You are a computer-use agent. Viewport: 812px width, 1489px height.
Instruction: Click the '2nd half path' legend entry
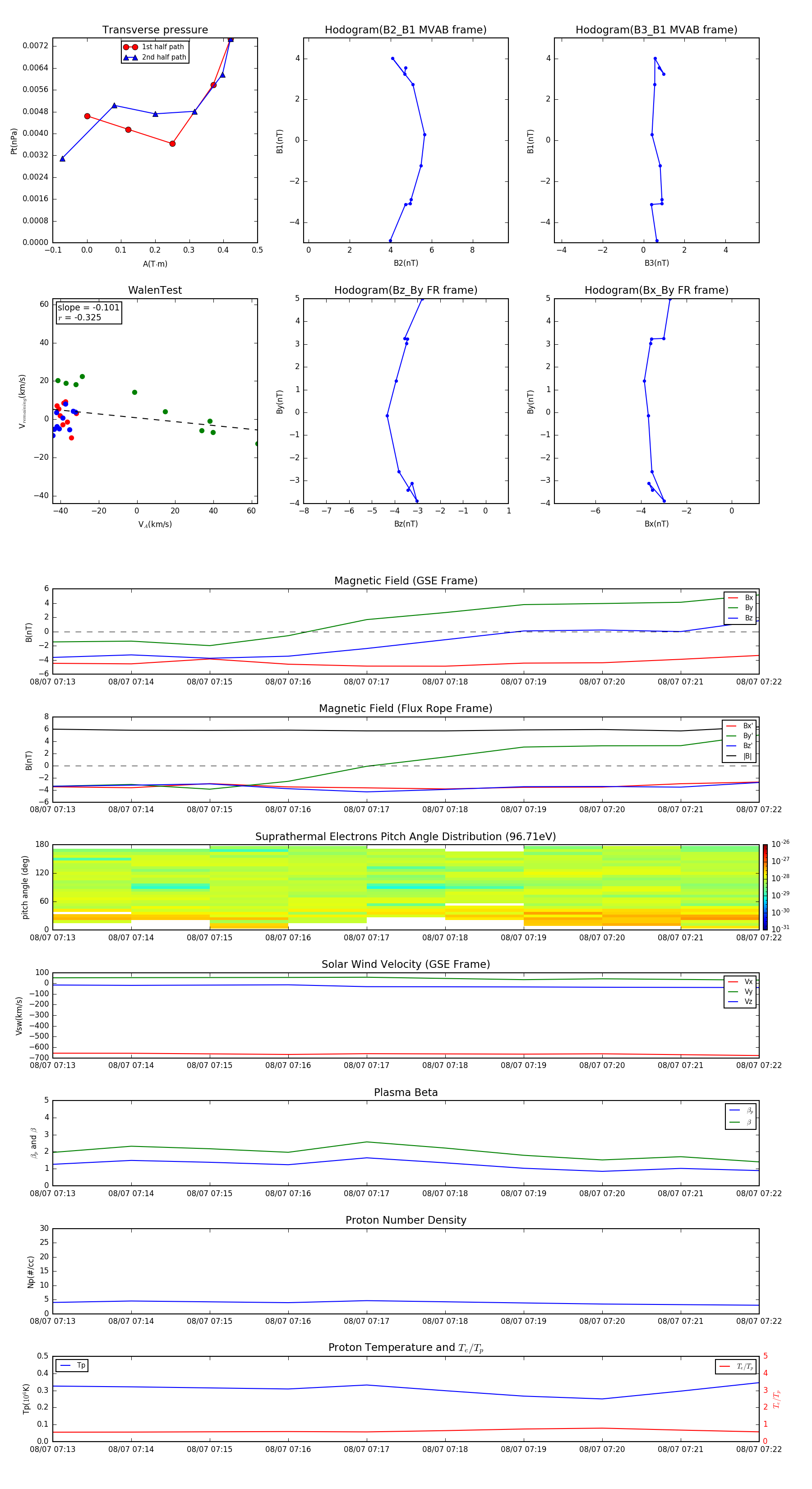[155, 57]
